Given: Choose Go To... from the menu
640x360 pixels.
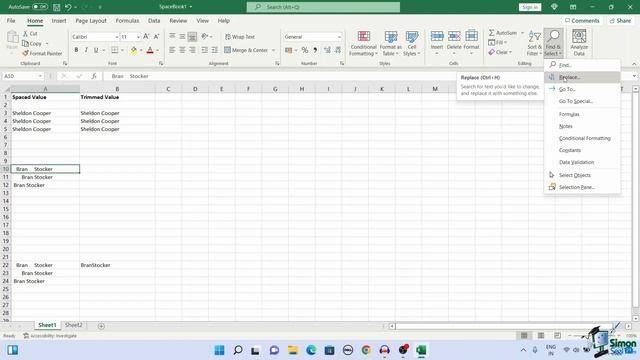Looking at the screenshot, I should tap(582, 89).
